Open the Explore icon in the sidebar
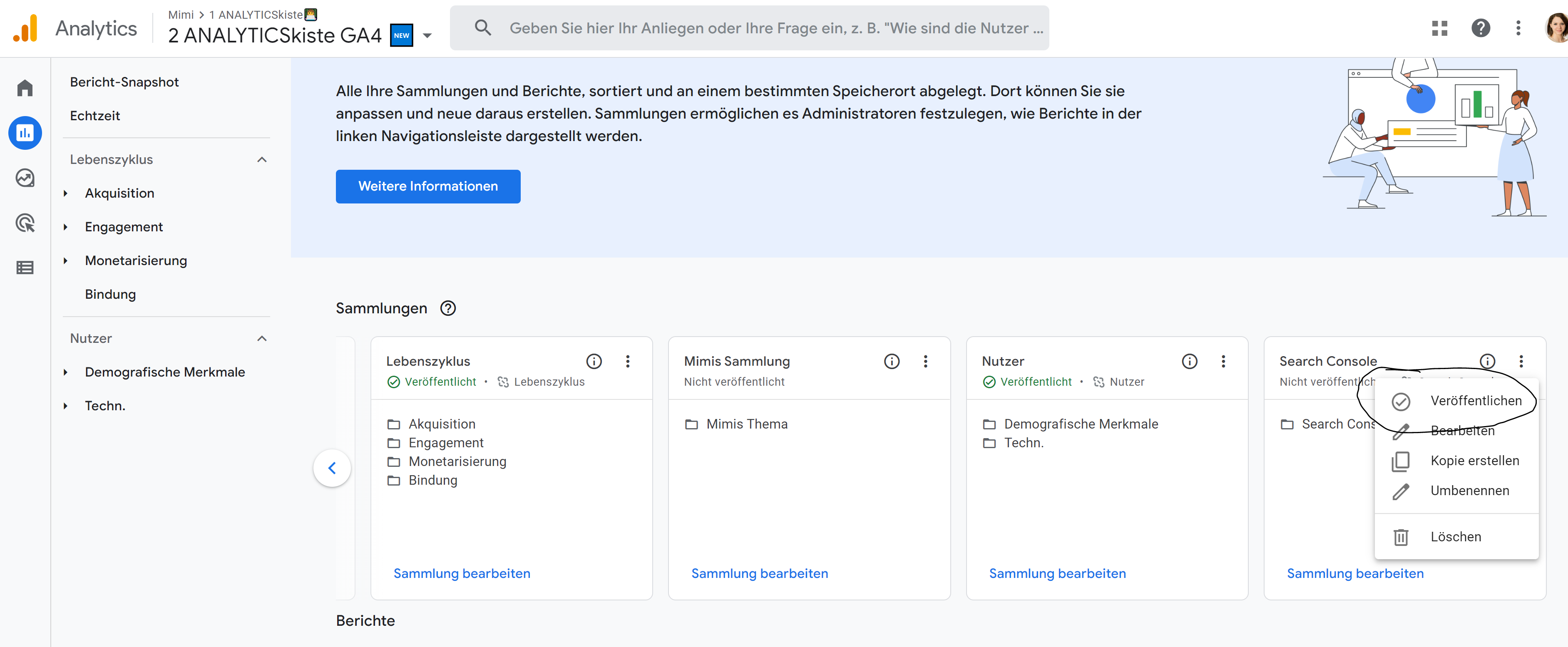Image resolution: width=1568 pixels, height=647 pixels. click(x=25, y=178)
